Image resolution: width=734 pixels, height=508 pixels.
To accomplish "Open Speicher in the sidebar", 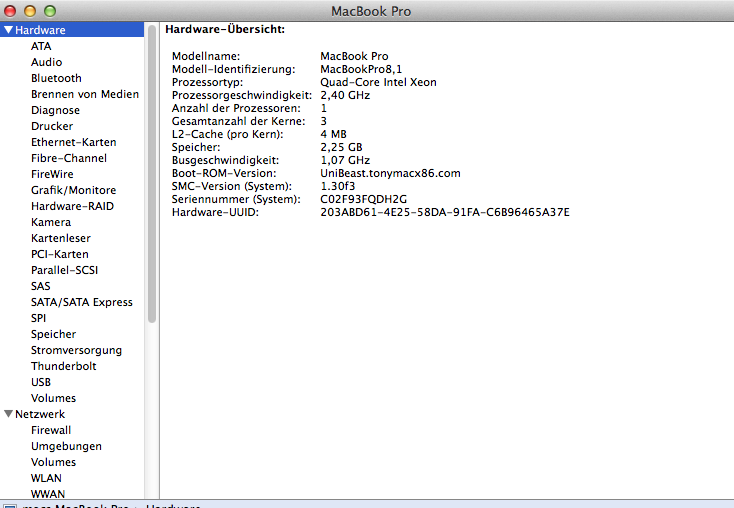I will (53, 334).
